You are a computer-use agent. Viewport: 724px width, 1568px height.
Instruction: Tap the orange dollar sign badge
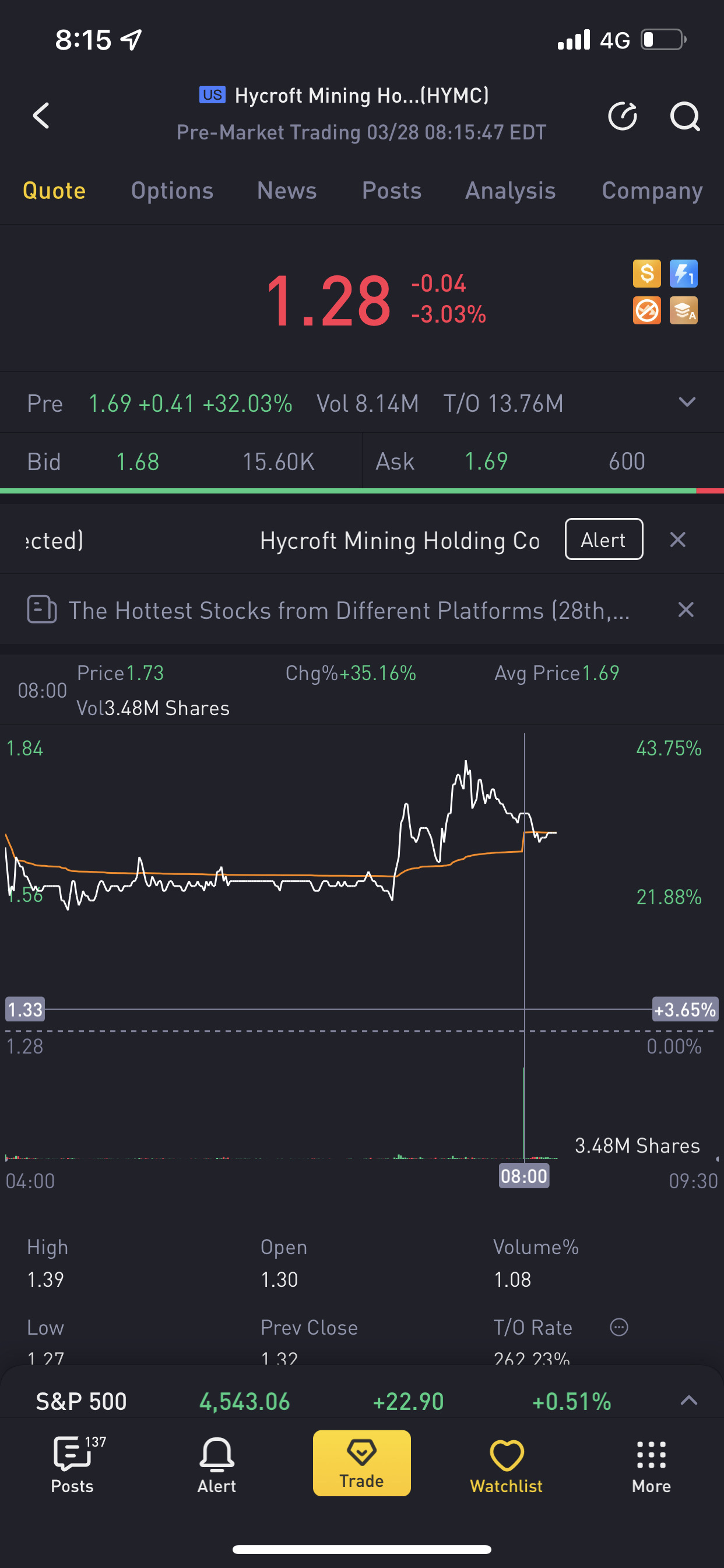(x=646, y=274)
